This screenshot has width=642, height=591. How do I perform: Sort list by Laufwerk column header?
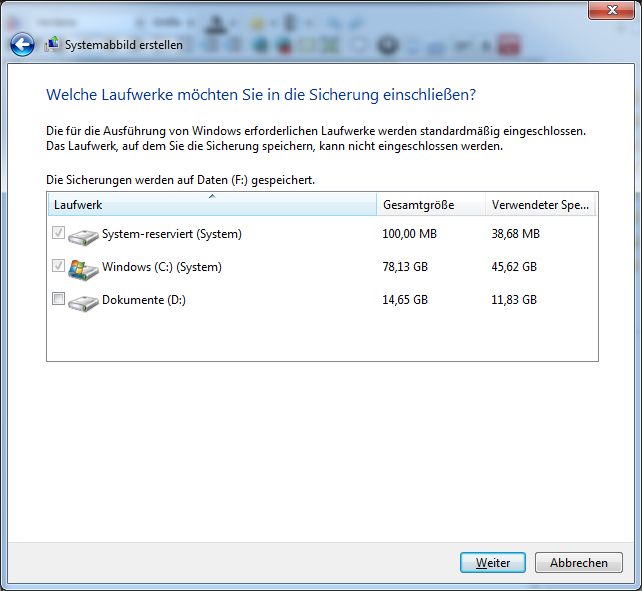211,205
